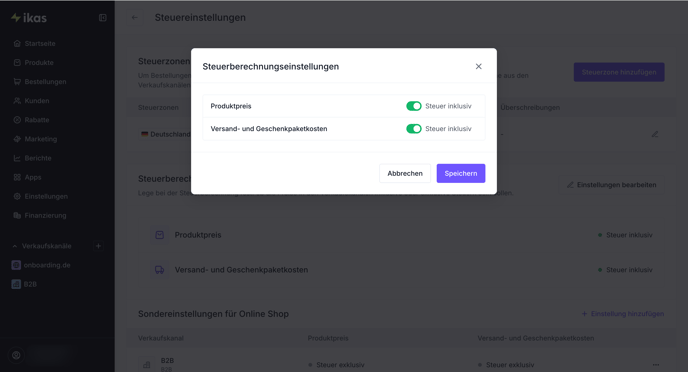The height and width of the screenshot is (372, 688).
Task: Open the help icon at sidebar bottom
Action: point(16,355)
